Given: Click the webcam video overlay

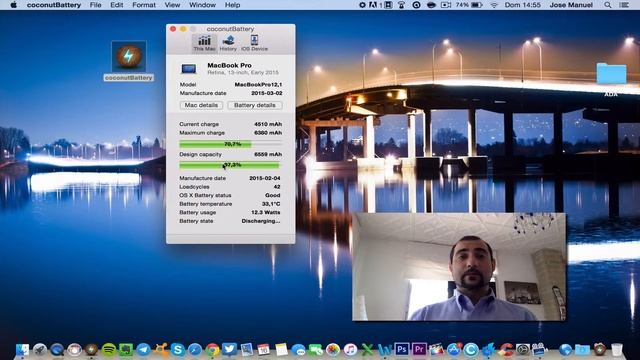Looking at the screenshot, I should pos(459,267).
